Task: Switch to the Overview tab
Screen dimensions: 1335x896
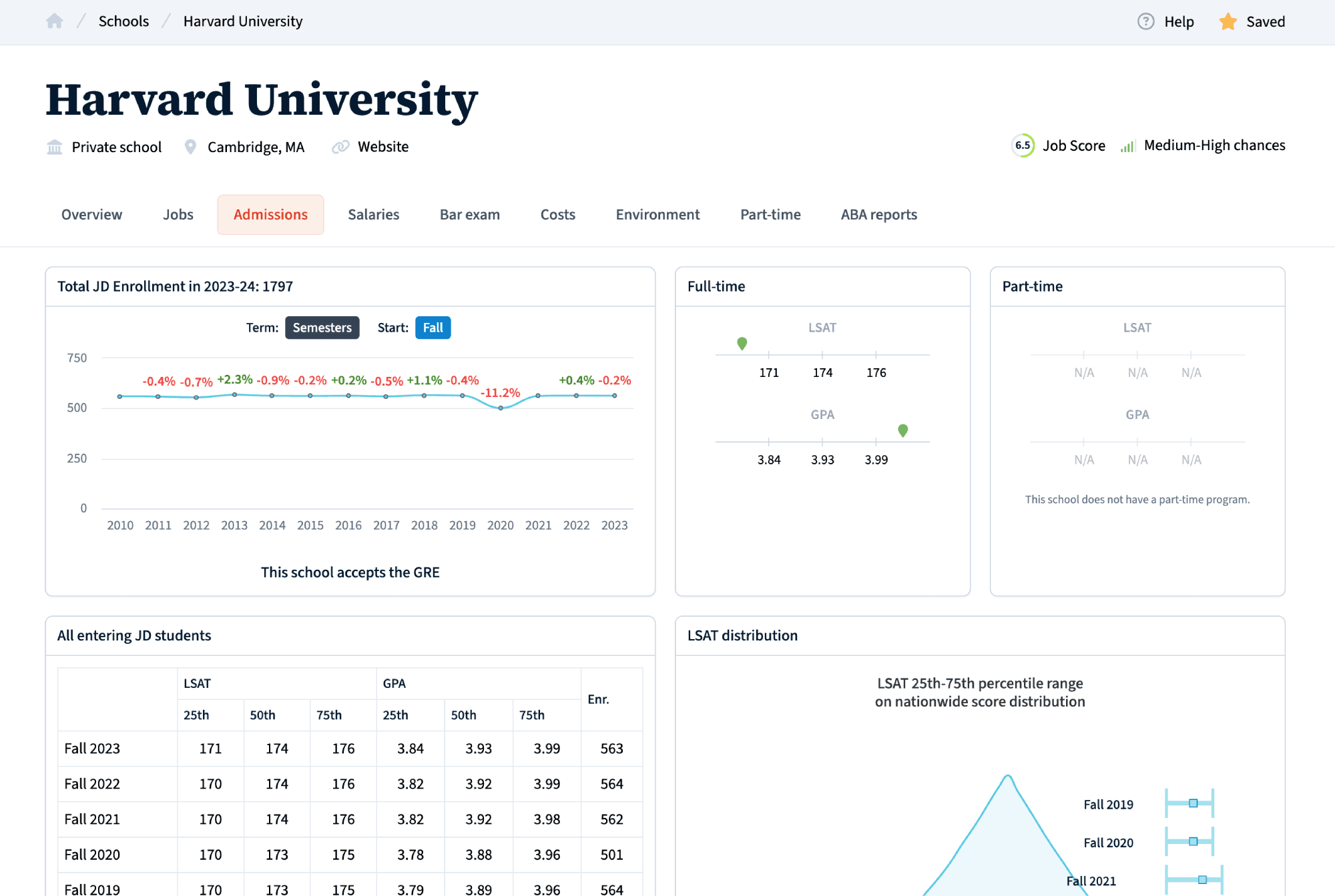Action: pos(91,215)
